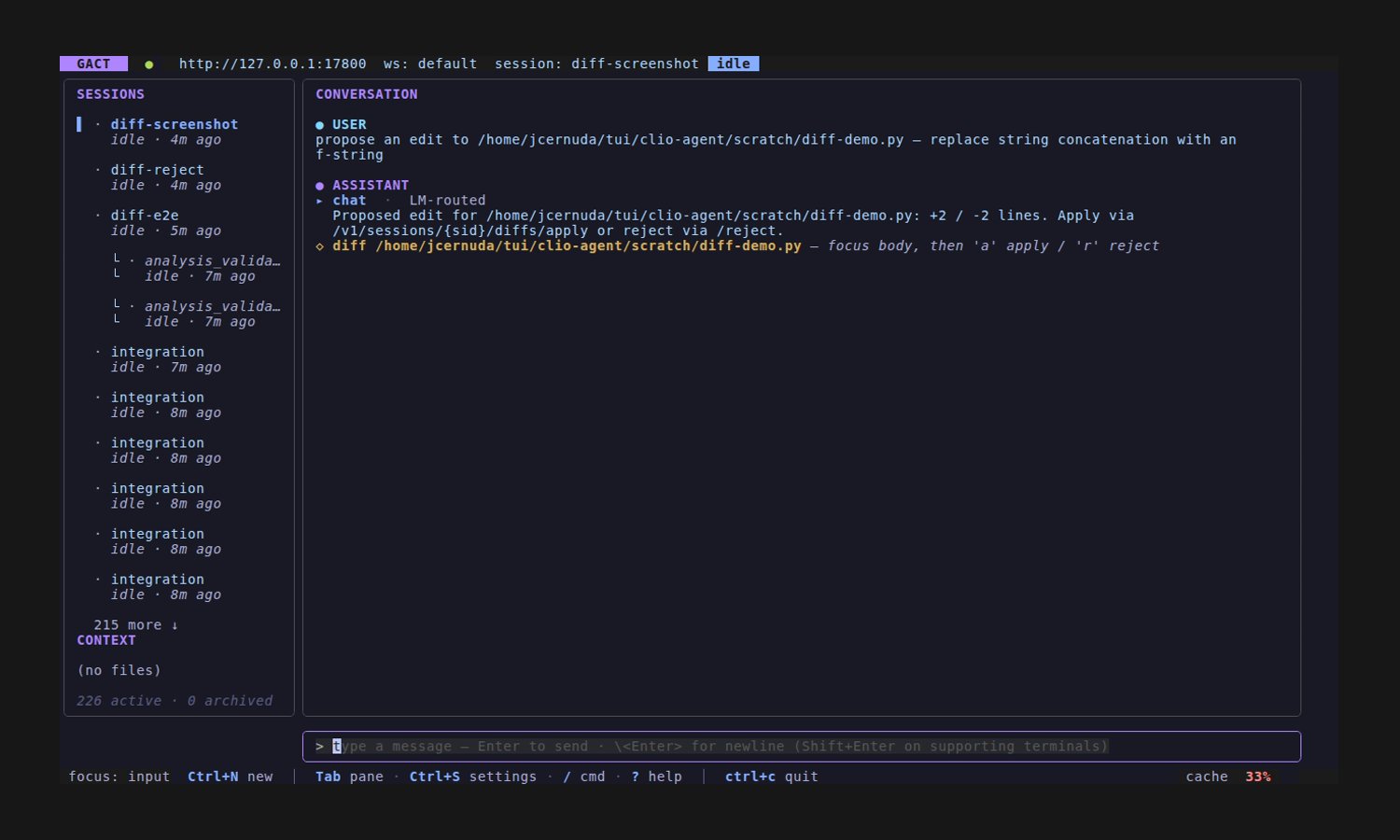The image size is (1400, 840).
Task: Click Ctrl+S settings in footer
Action: point(473,777)
